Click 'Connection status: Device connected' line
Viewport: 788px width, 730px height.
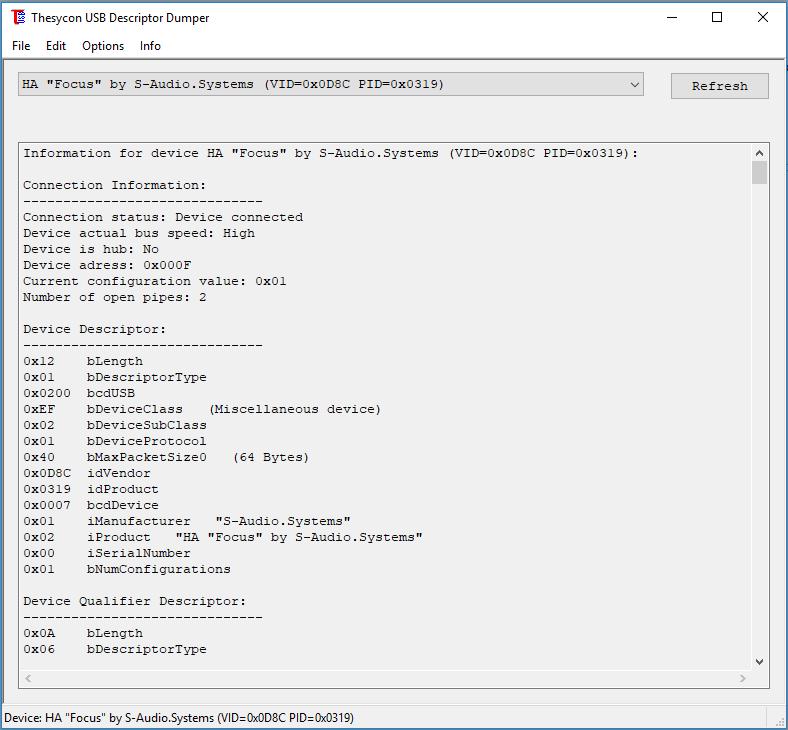point(163,218)
